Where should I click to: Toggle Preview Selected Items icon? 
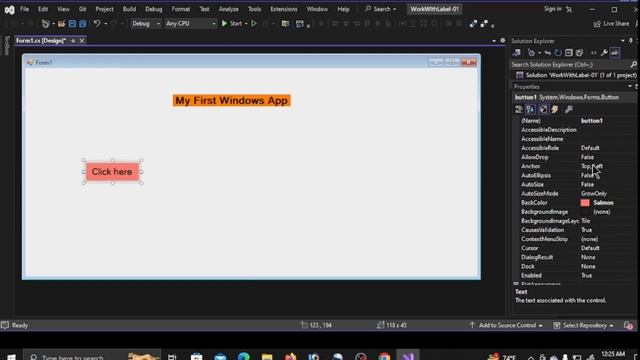(x=615, y=53)
